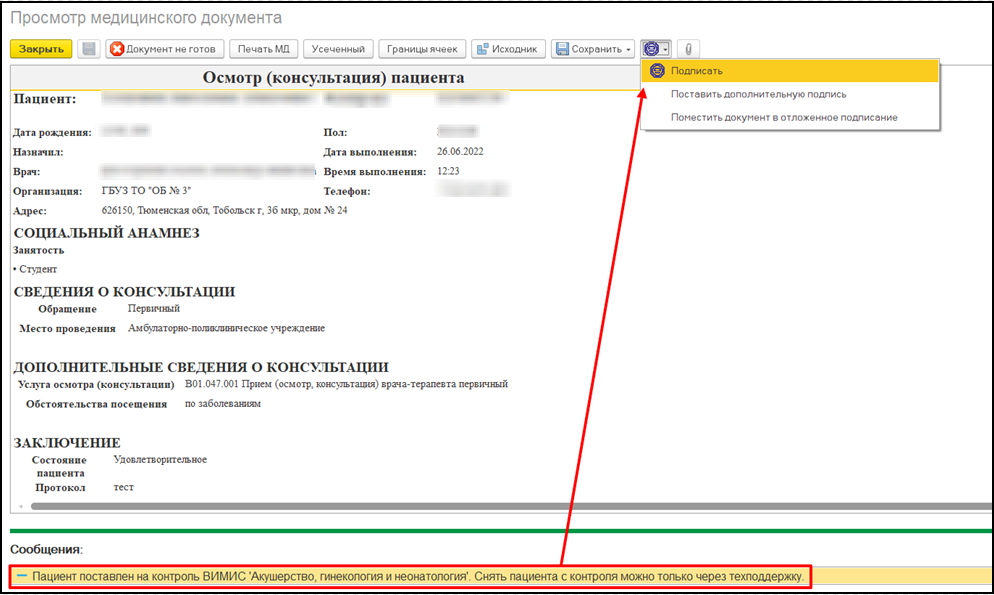
Task: Click the Усеченный toolbar button
Action: (338, 49)
